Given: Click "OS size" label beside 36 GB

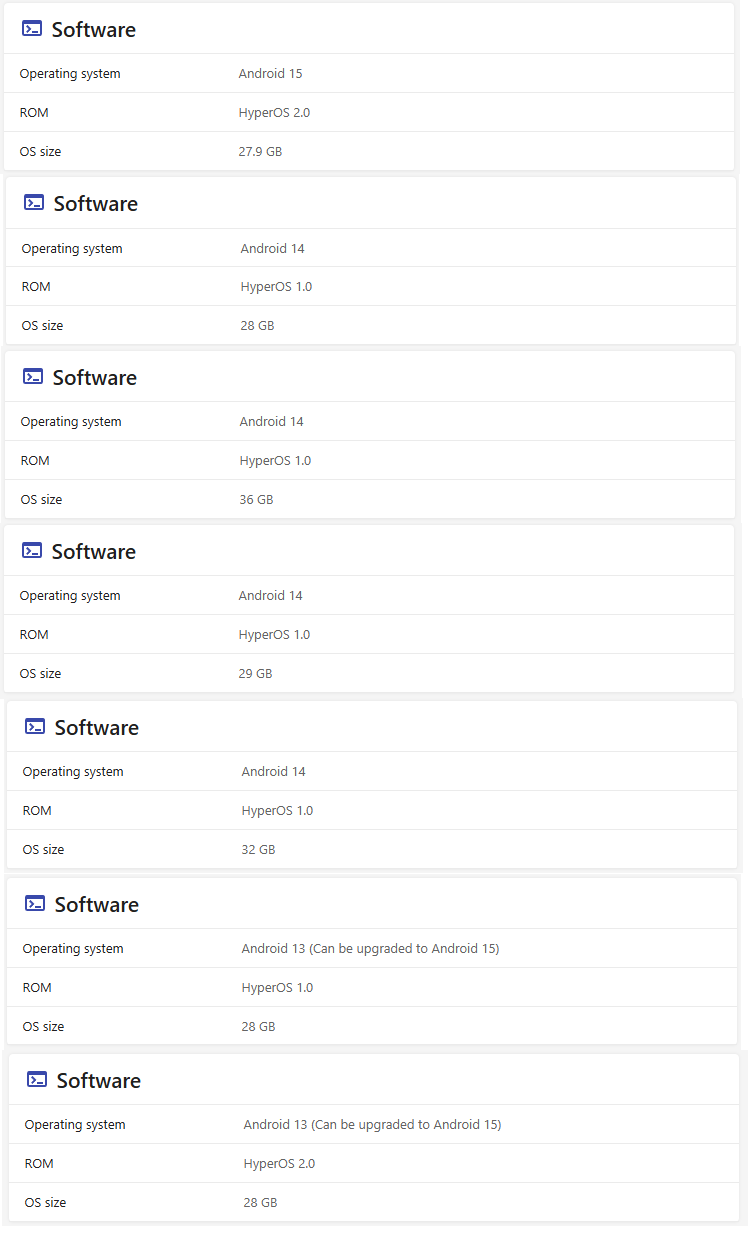Looking at the screenshot, I should 41,500.
